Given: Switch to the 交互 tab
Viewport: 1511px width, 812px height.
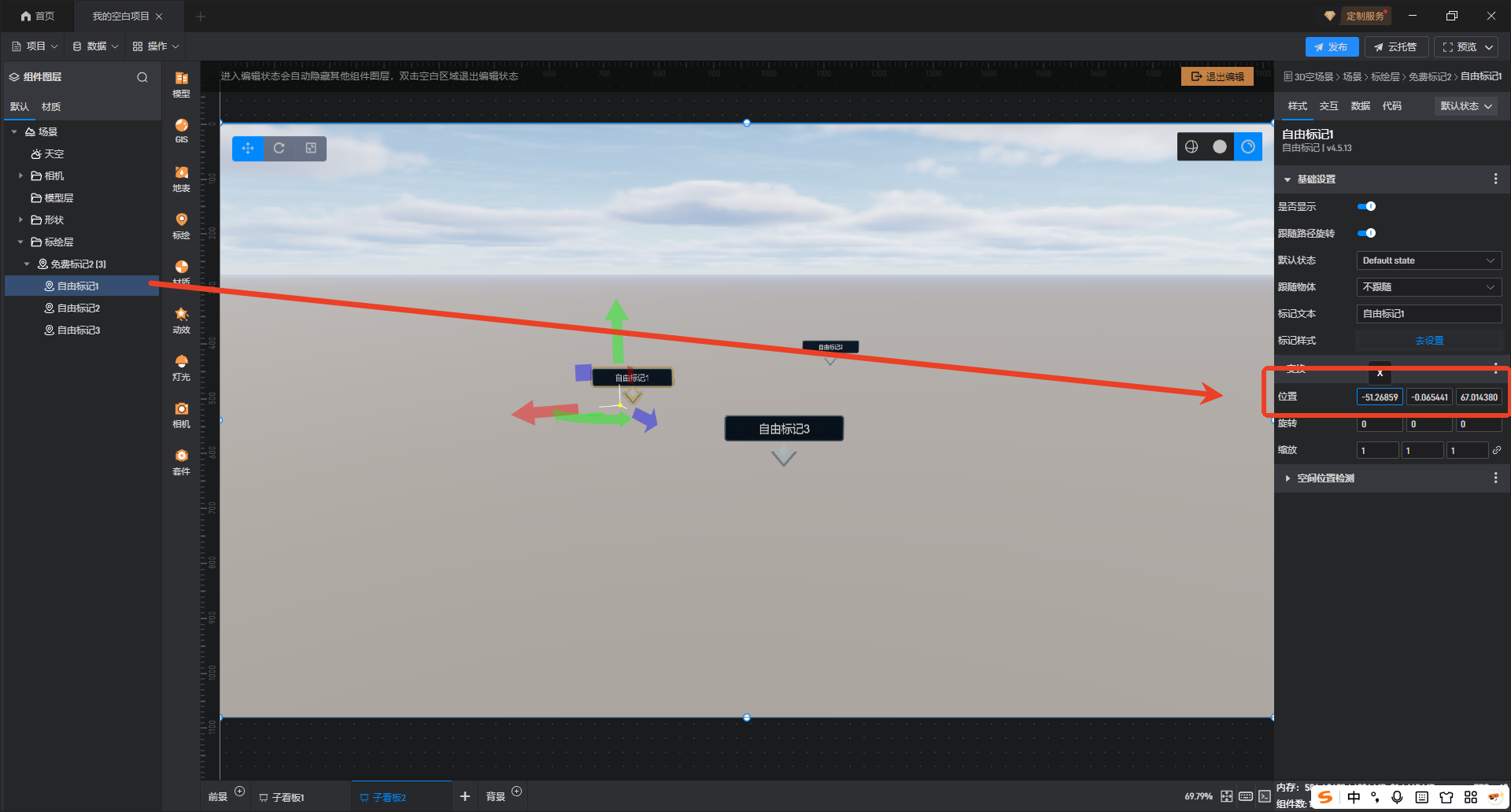Looking at the screenshot, I should click(1328, 106).
